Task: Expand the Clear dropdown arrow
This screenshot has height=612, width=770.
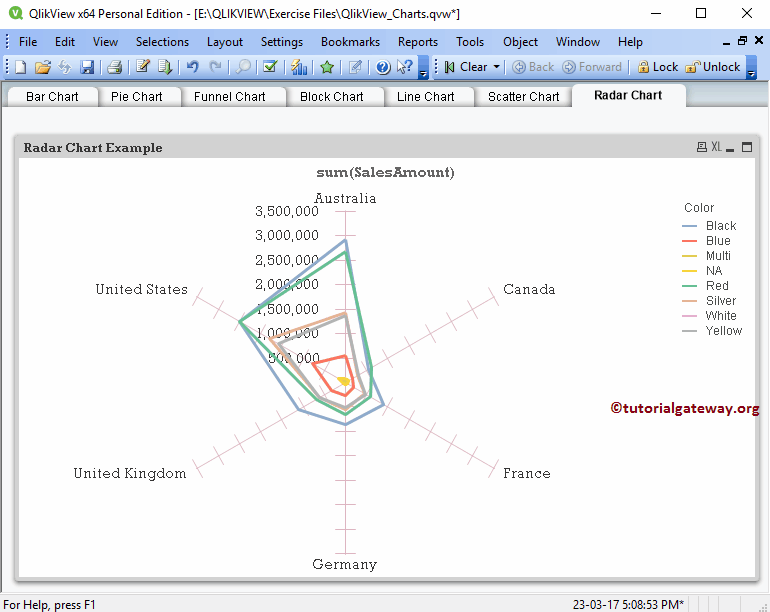Action: [496, 67]
